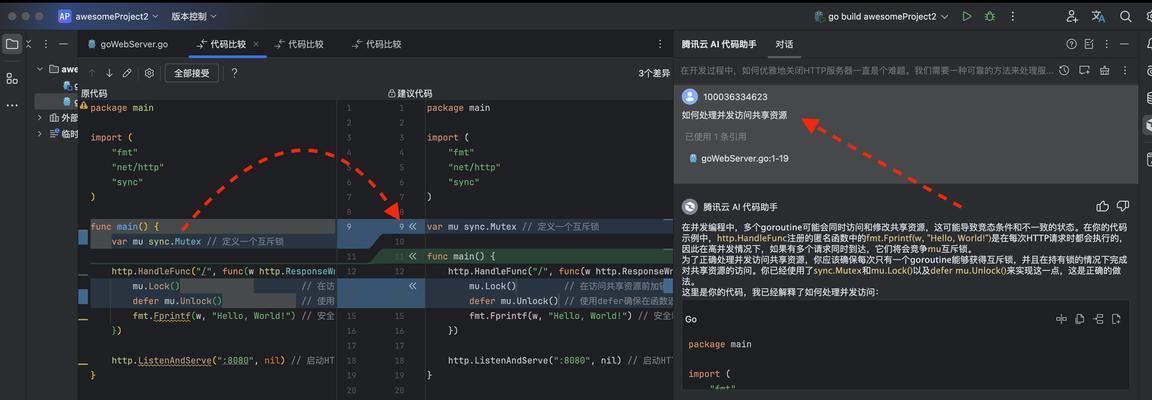Click the 3个差异 difference count
This screenshot has height=400, width=1152.
[x=654, y=74]
